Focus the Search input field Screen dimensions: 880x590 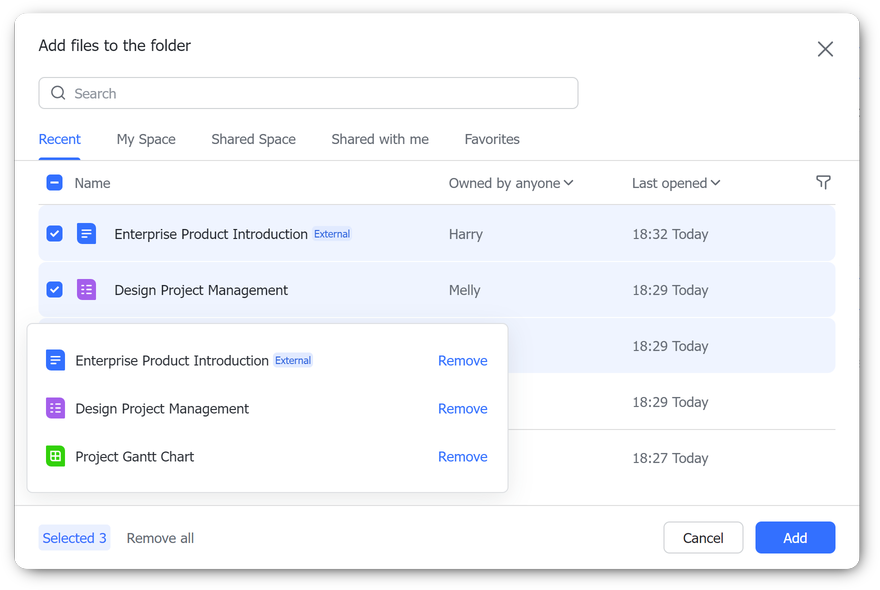[x=320, y=94]
